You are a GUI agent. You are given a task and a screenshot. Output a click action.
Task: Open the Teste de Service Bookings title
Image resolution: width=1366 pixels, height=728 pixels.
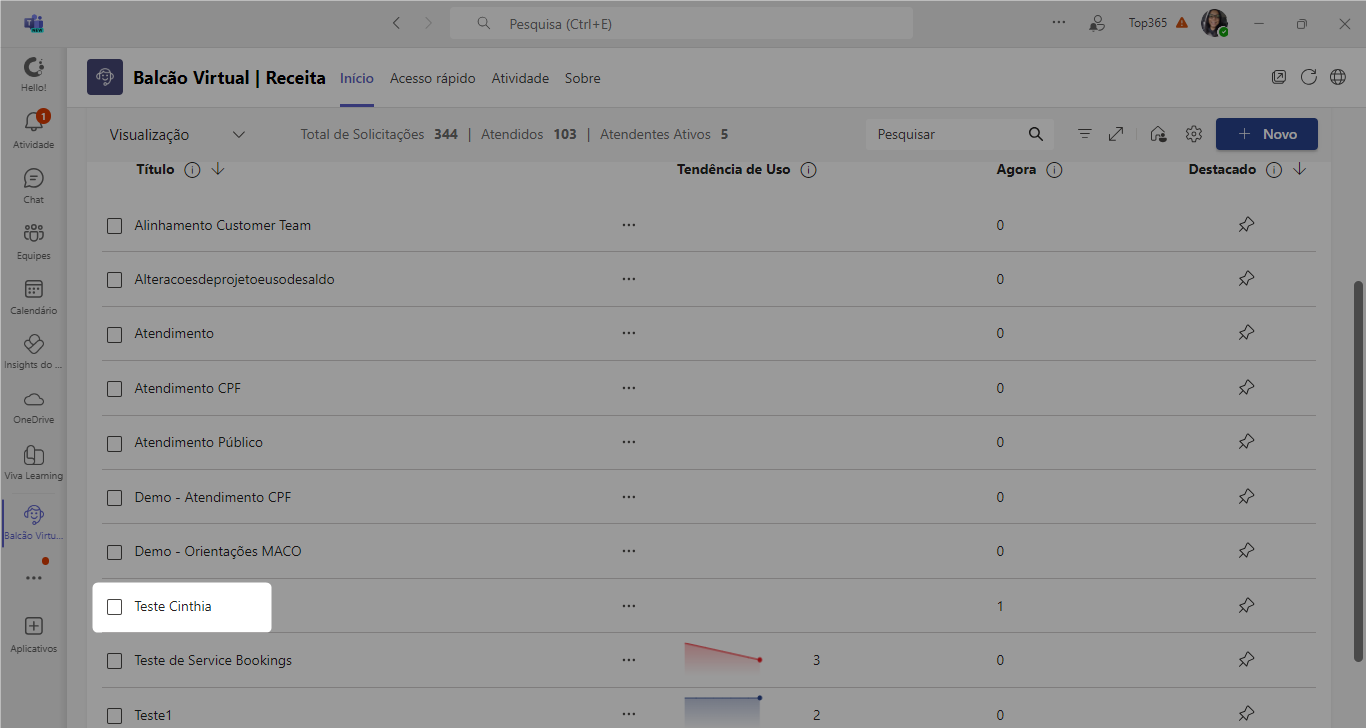coord(213,660)
